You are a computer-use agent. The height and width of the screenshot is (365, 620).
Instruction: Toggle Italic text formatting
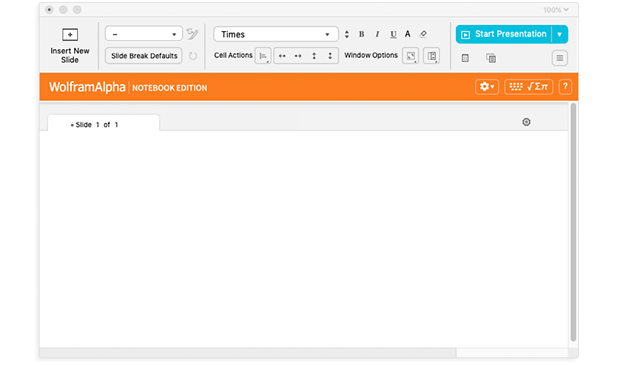tap(377, 34)
